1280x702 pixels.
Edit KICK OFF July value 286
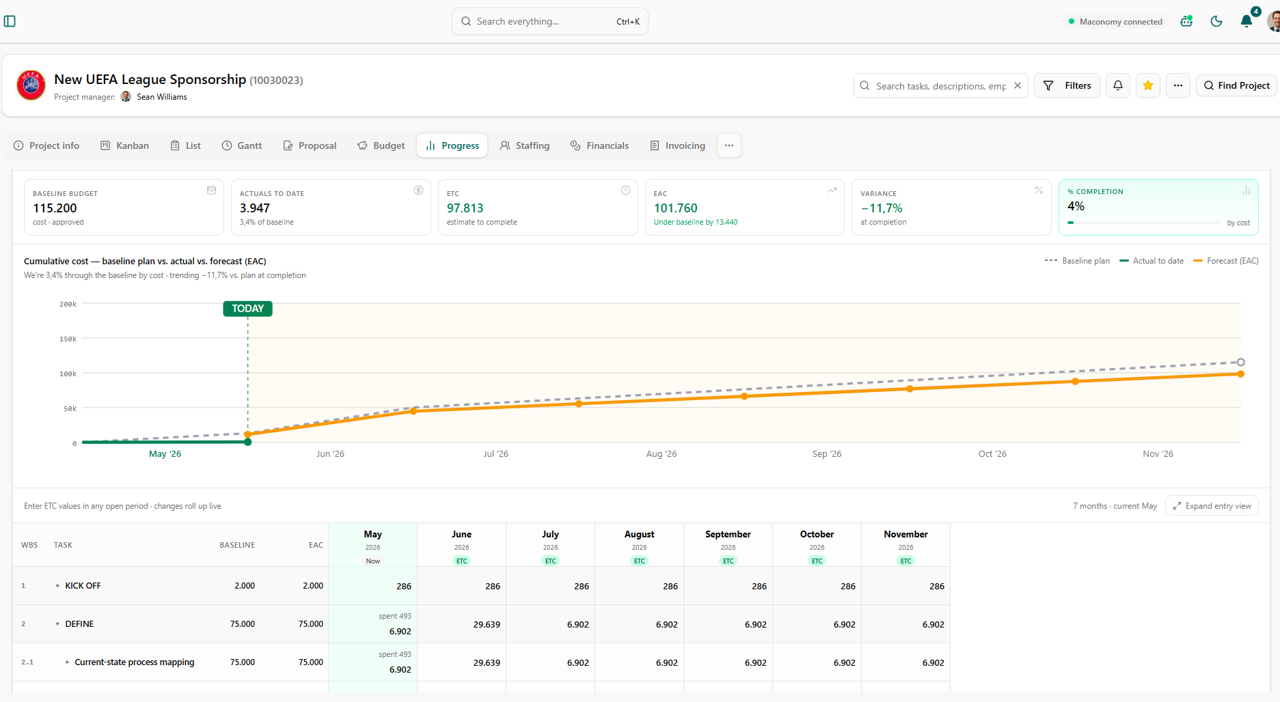[x=550, y=586]
